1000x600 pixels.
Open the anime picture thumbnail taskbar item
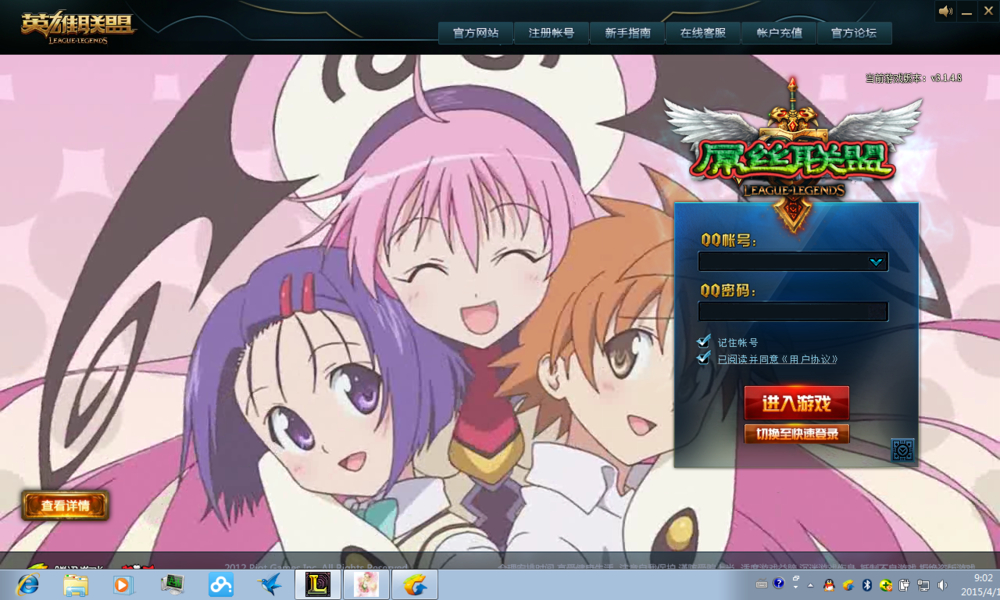pyautogui.click(x=366, y=585)
